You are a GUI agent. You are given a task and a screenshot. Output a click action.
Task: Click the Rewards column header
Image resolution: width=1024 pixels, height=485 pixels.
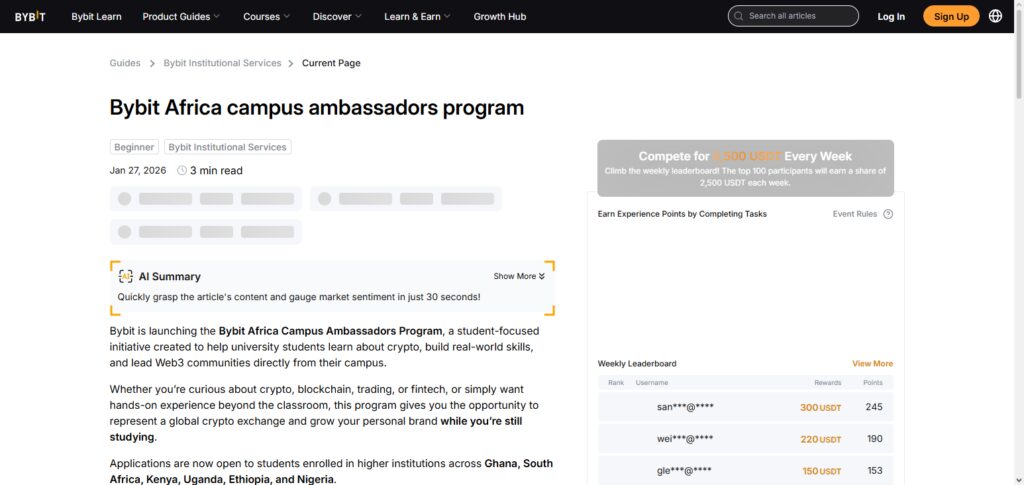(x=827, y=383)
